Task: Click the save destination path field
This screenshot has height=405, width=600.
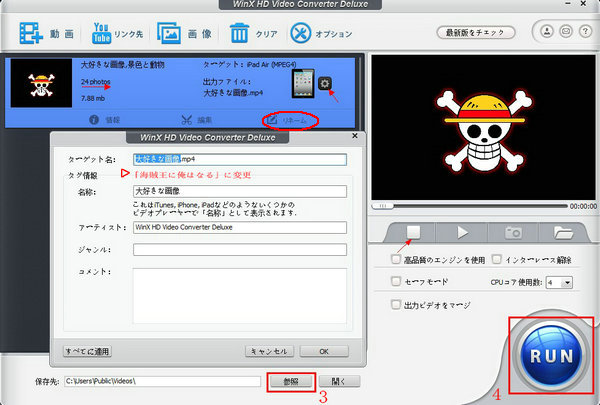Action: coord(163,381)
